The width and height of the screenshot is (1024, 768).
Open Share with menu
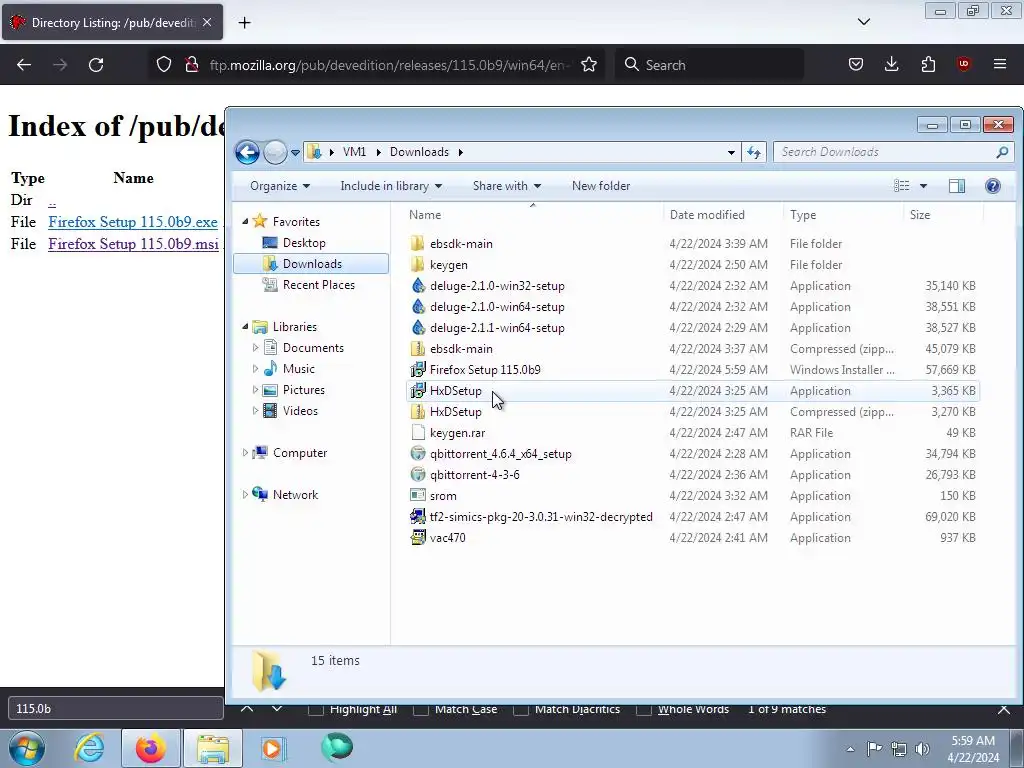click(x=507, y=186)
